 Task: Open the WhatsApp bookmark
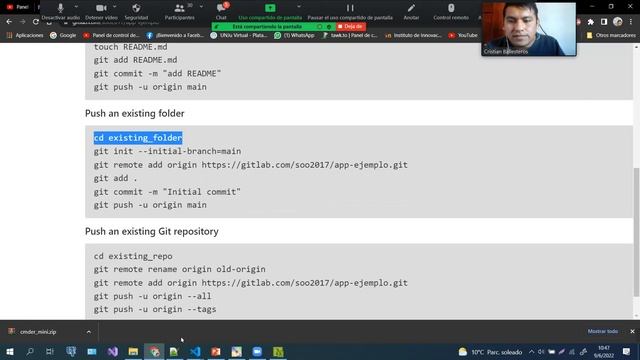[x=294, y=36]
